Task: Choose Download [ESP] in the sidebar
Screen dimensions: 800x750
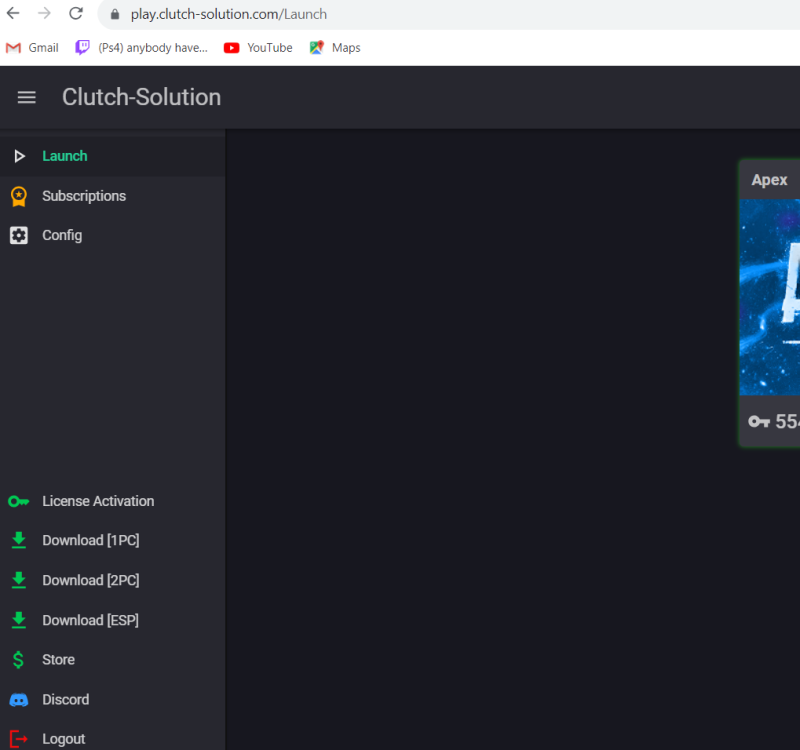Action: coord(90,621)
